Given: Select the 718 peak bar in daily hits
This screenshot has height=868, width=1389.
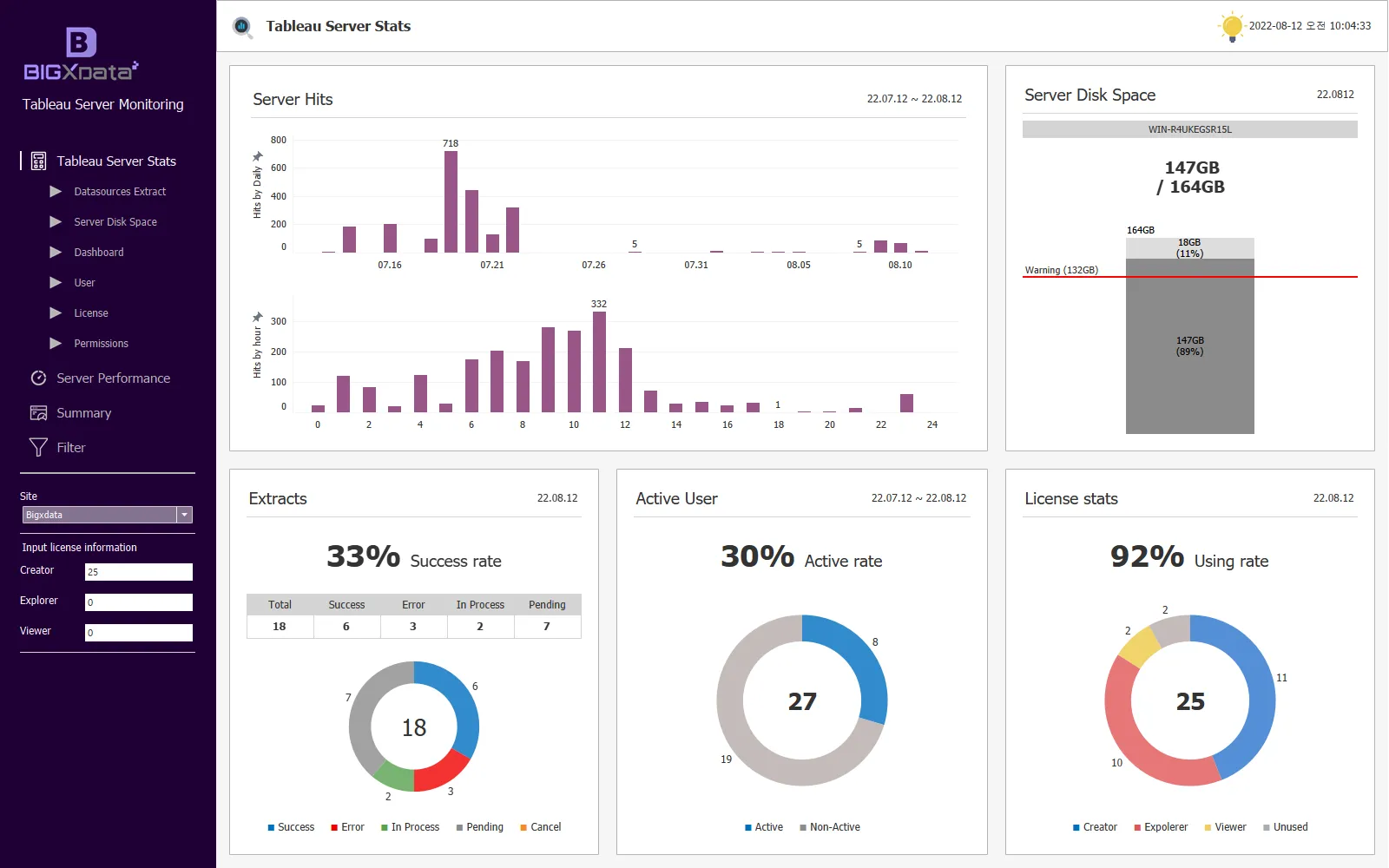Looking at the screenshot, I should coord(451,201).
